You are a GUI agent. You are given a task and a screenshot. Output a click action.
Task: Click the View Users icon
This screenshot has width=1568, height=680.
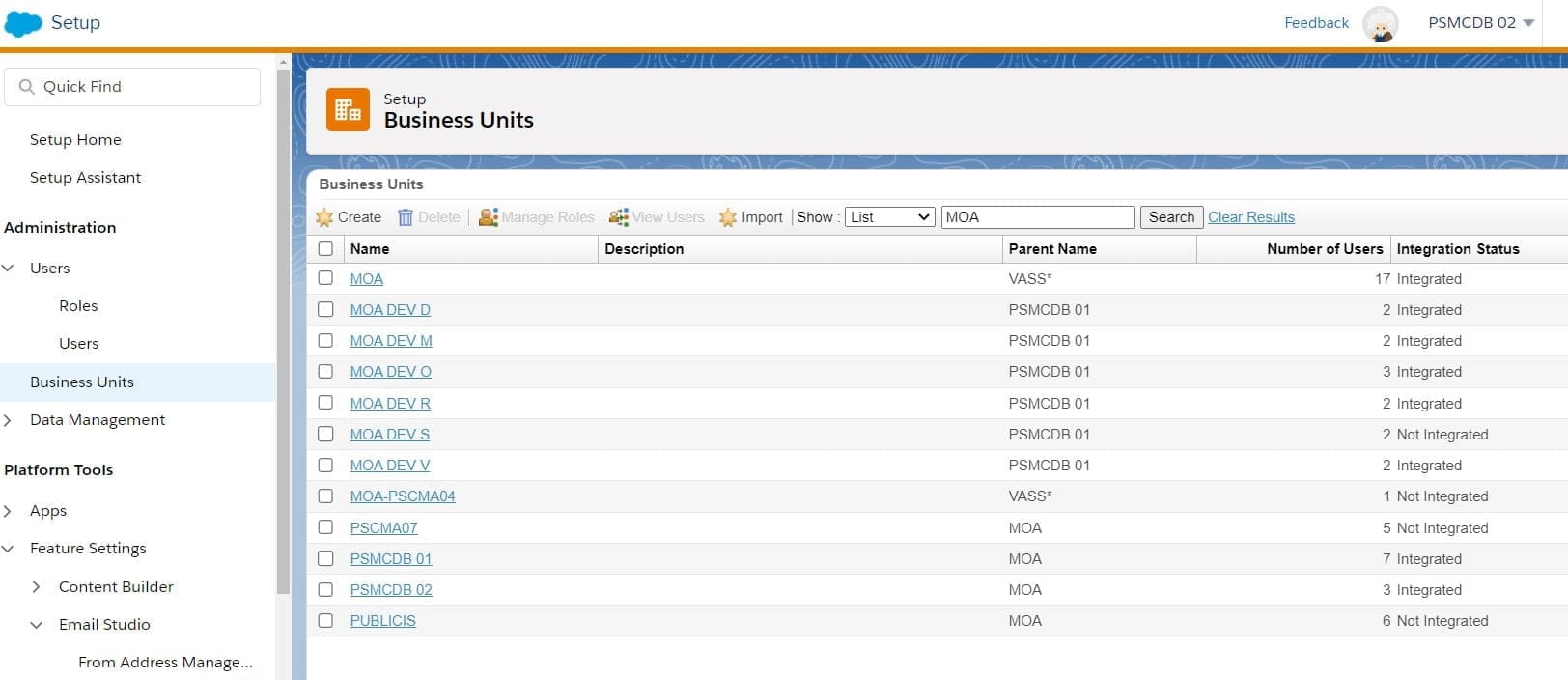pyautogui.click(x=619, y=218)
